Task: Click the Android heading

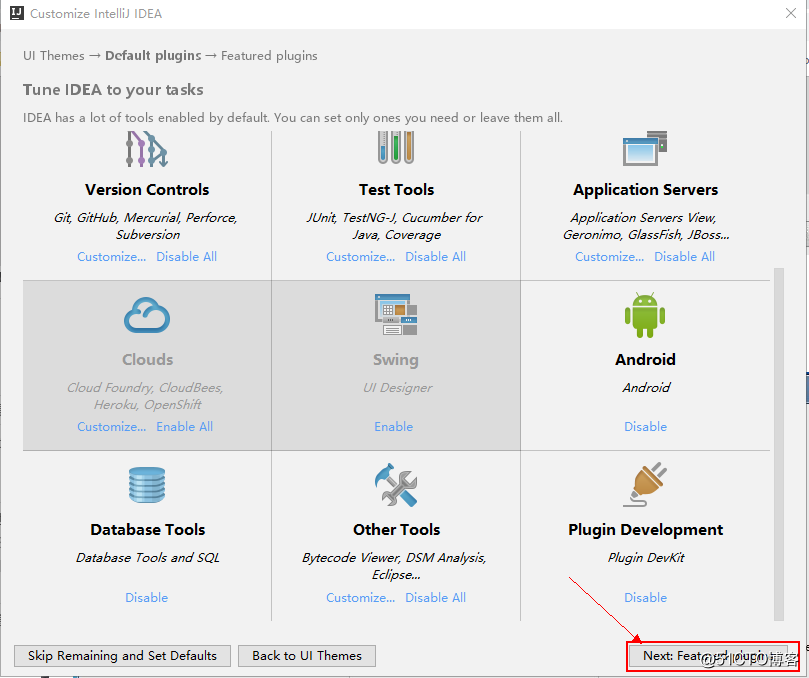Action: tap(645, 360)
